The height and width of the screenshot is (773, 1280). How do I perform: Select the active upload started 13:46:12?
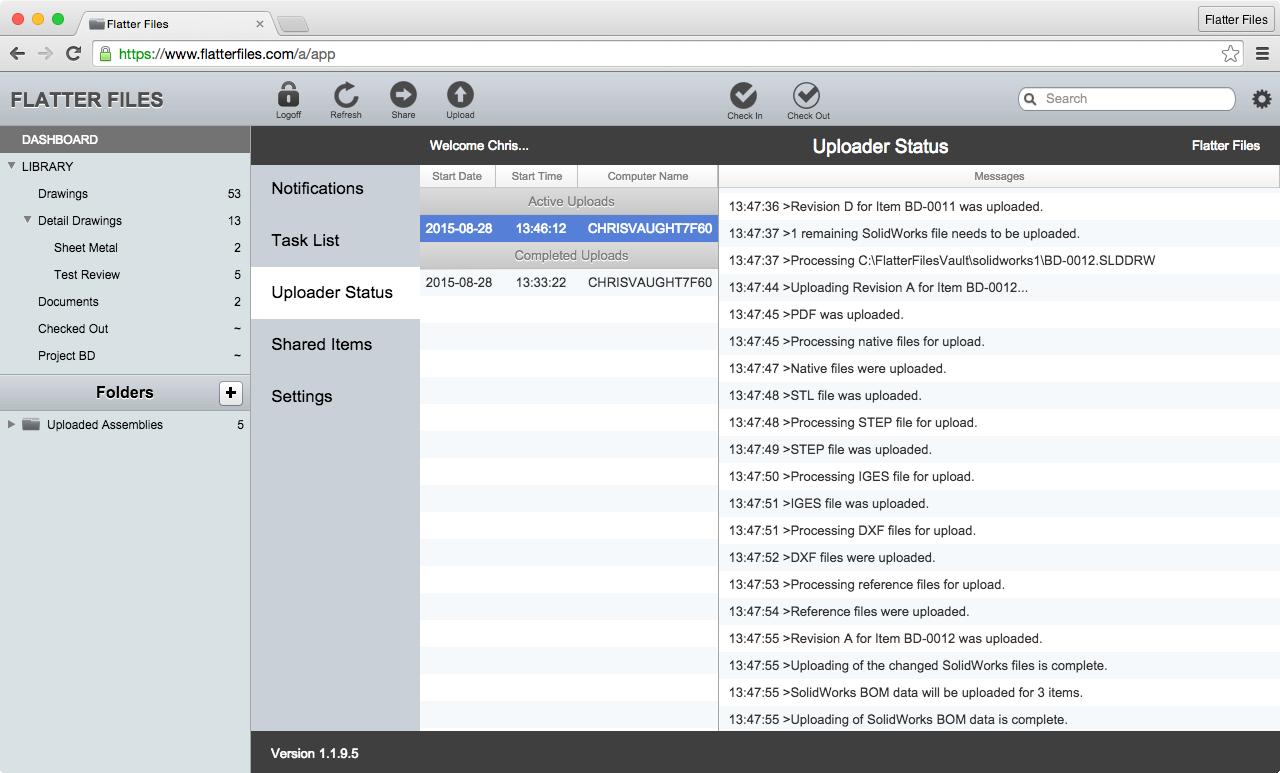coord(569,228)
